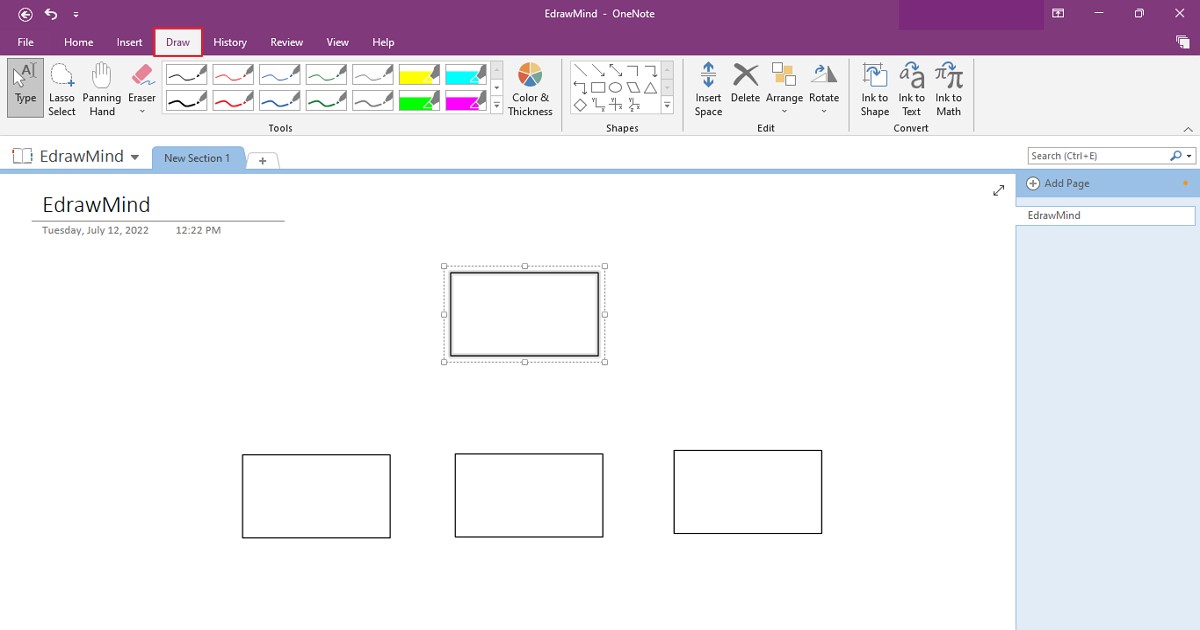1200x630 pixels.
Task: Go back using the title bar arrow
Action: (x=25, y=14)
